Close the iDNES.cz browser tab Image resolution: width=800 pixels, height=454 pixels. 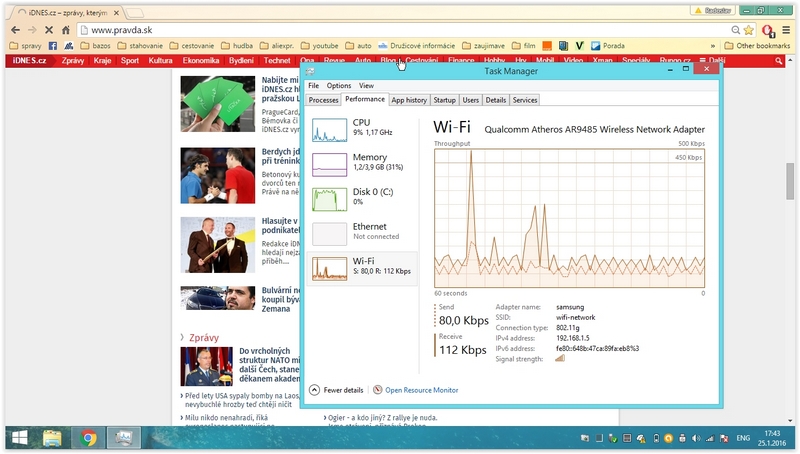click(116, 13)
